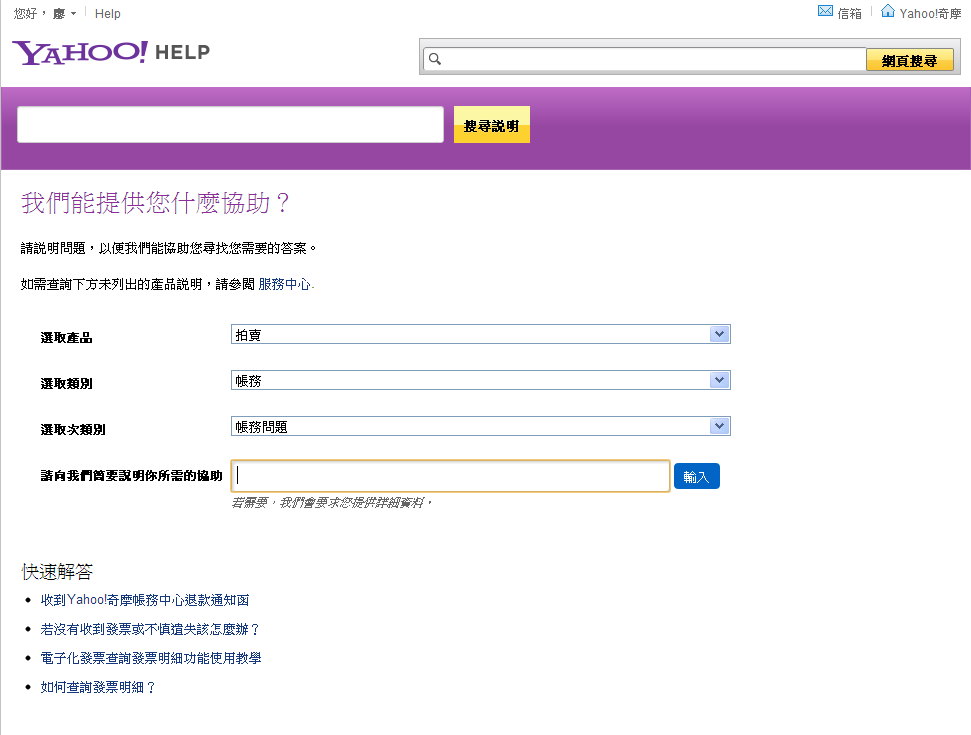Open the user account dropdown arrow

tap(74, 14)
